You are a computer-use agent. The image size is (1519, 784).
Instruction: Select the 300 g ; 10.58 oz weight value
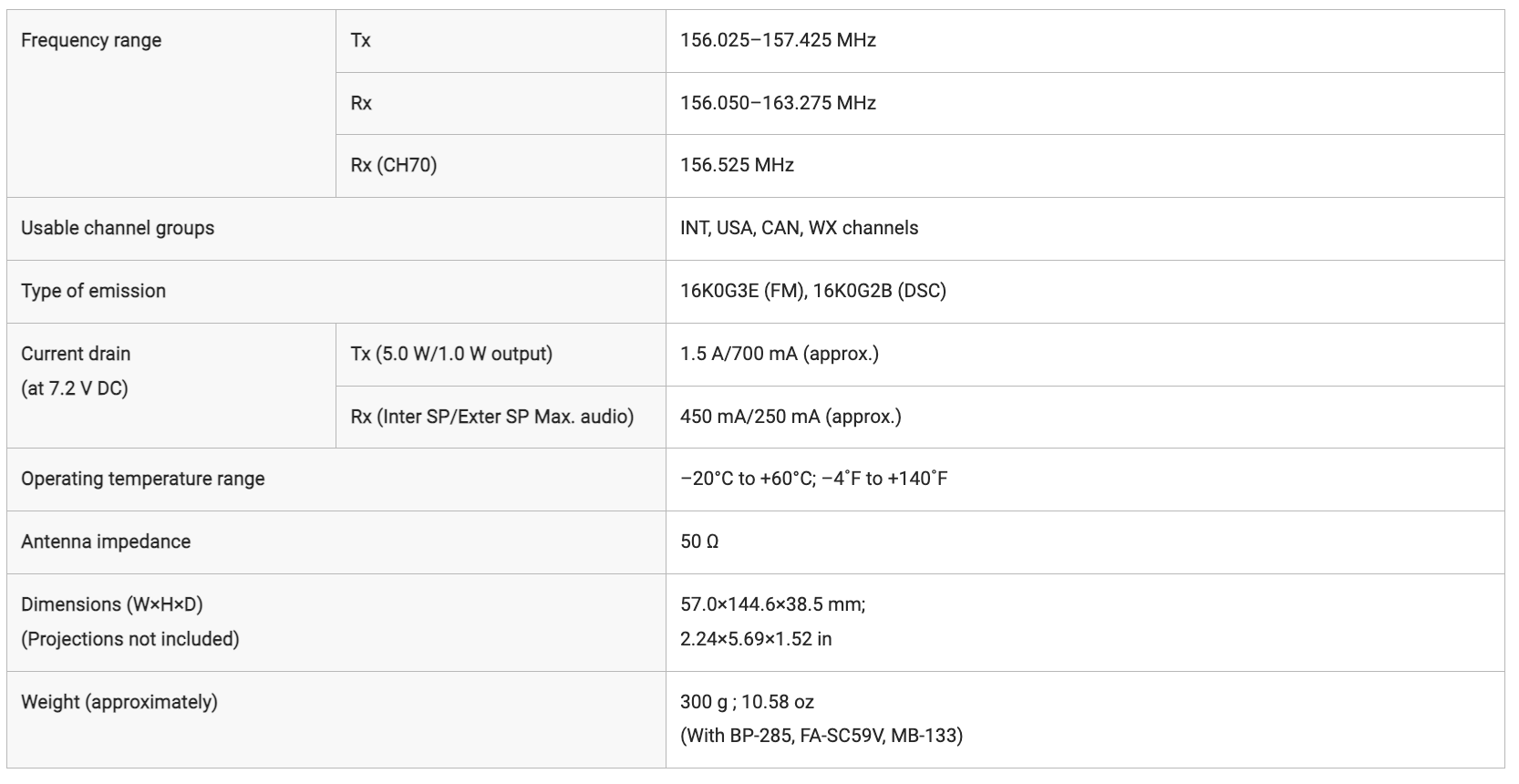(x=747, y=702)
